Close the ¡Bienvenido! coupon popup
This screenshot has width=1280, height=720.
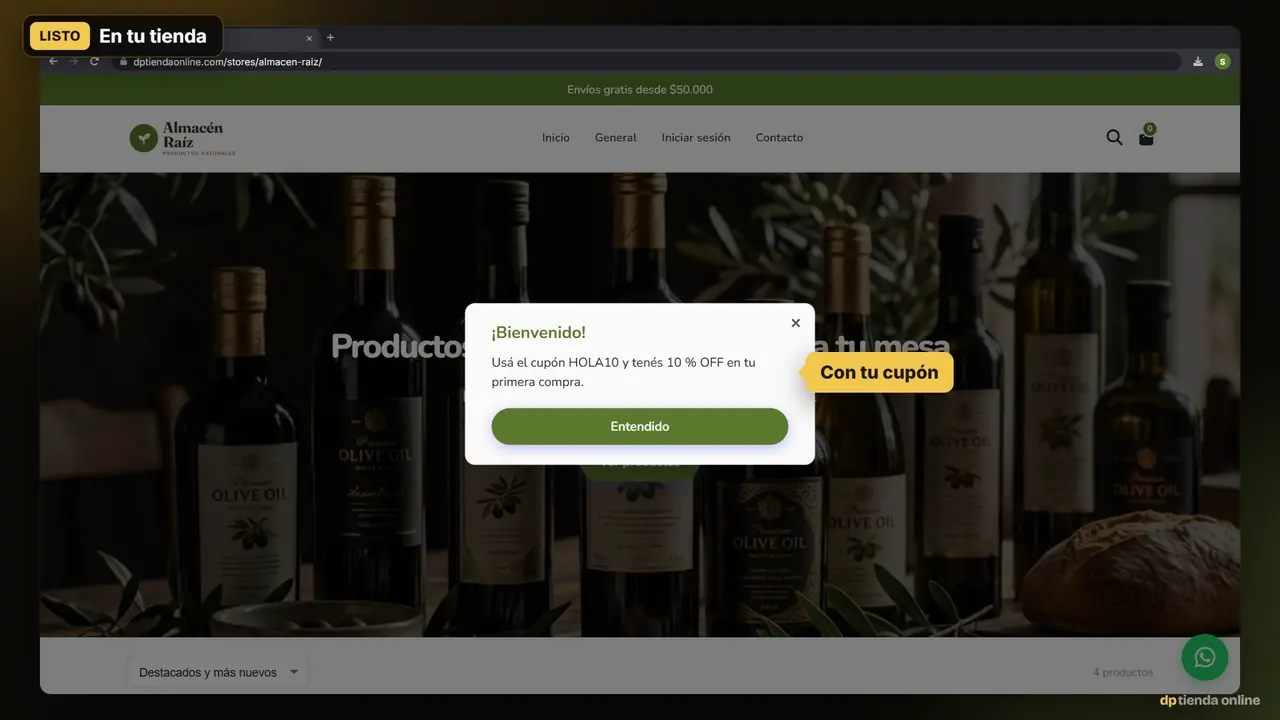click(x=795, y=323)
